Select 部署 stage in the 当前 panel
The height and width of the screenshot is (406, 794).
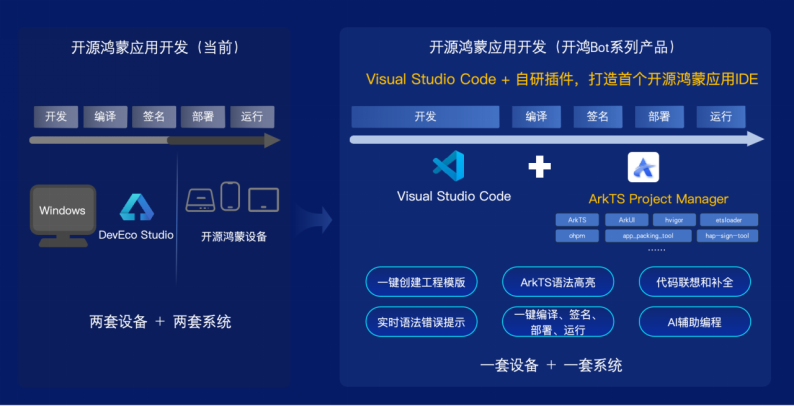(203, 117)
